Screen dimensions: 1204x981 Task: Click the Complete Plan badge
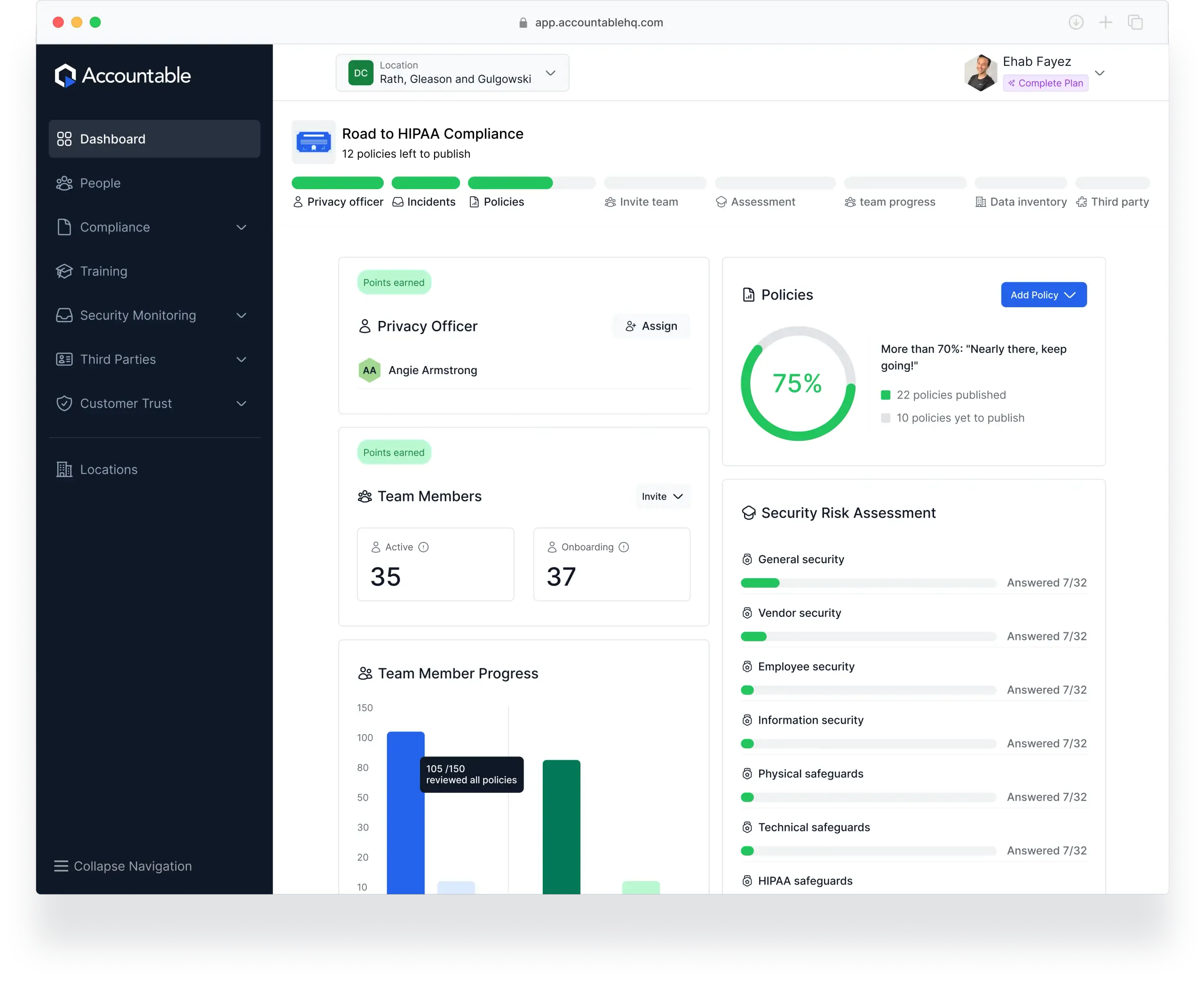(x=1046, y=82)
